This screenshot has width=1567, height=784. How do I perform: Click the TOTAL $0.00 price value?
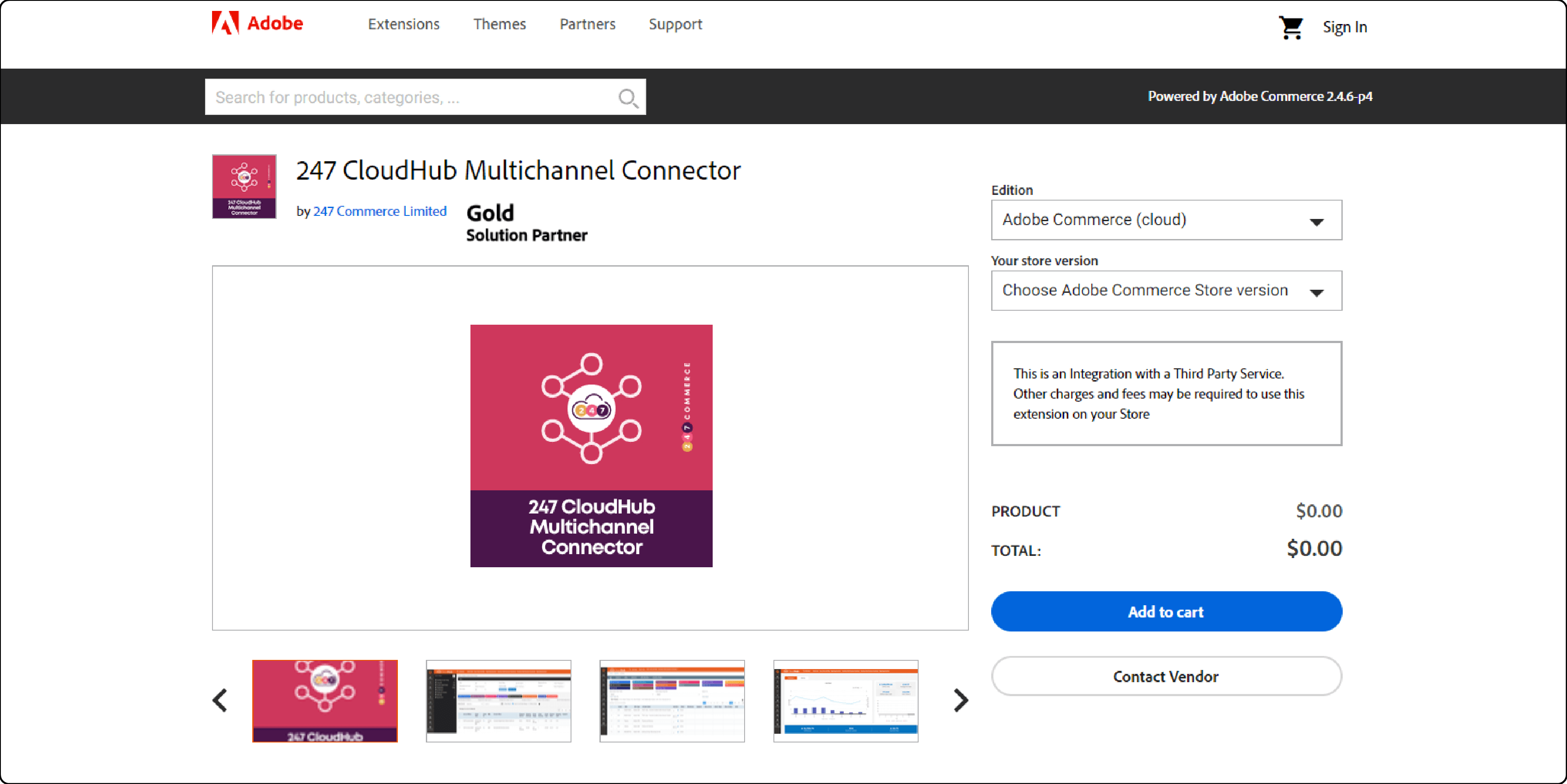1314,548
